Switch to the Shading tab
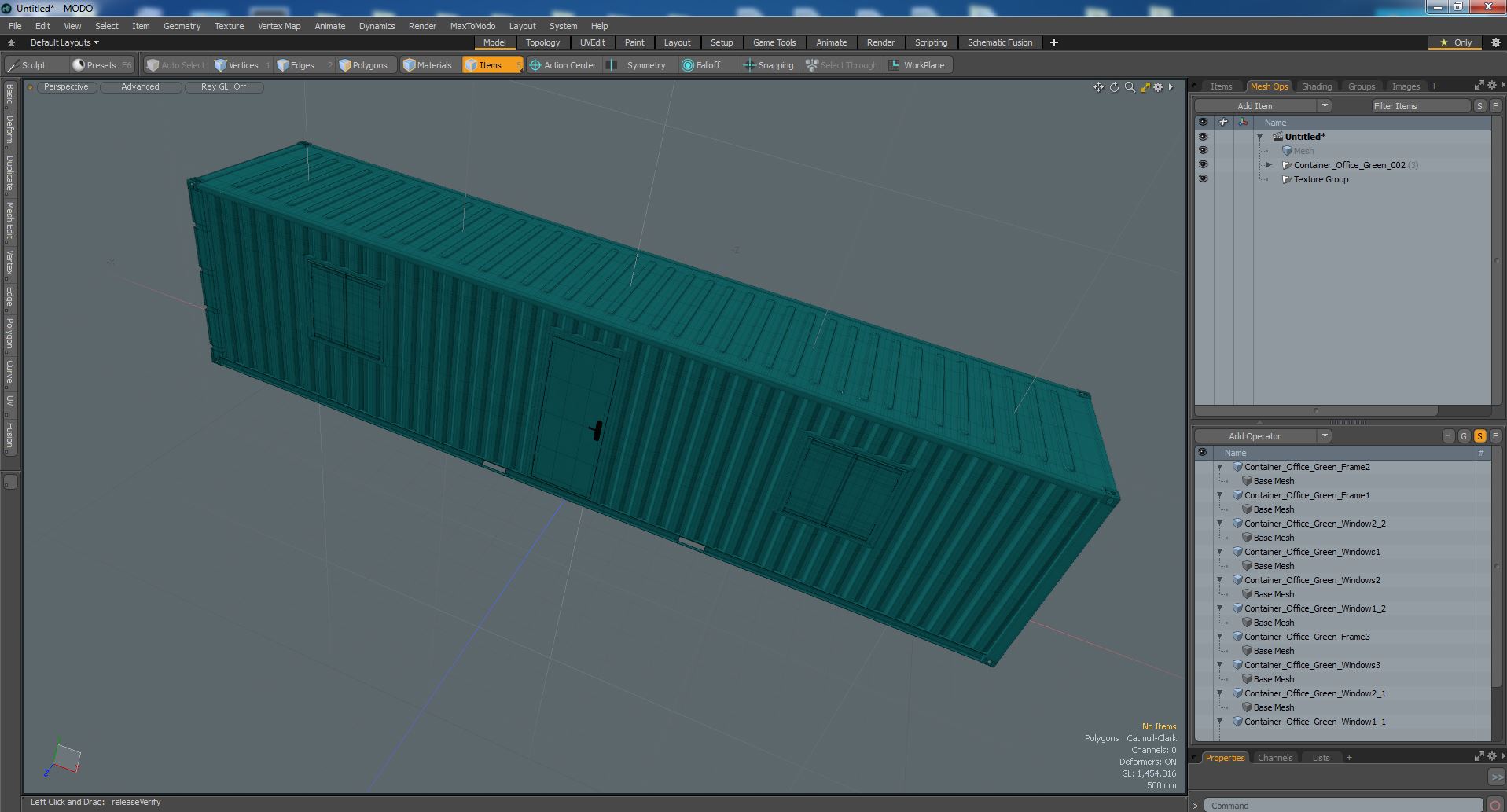The width and height of the screenshot is (1507, 812). point(1316,86)
